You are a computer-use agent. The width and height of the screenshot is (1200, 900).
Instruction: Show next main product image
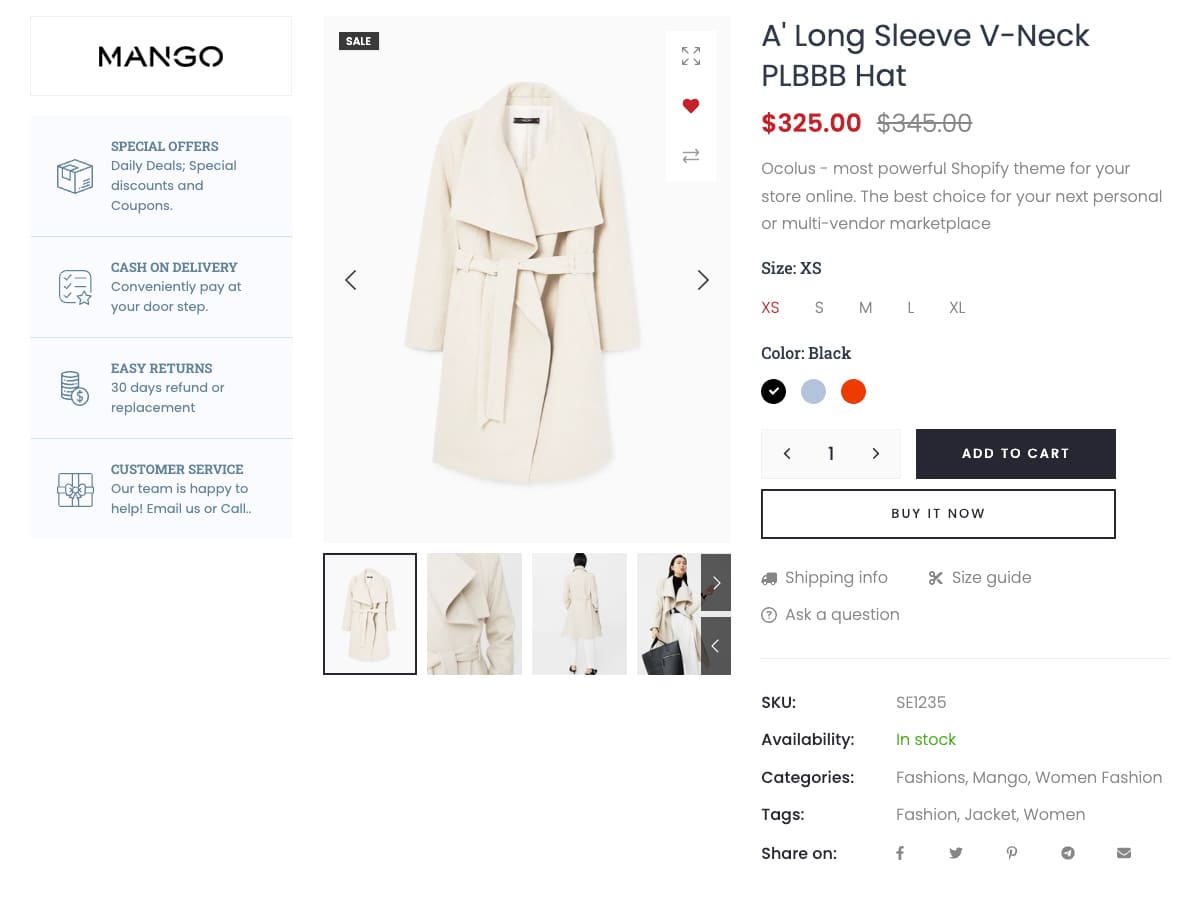(x=703, y=280)
